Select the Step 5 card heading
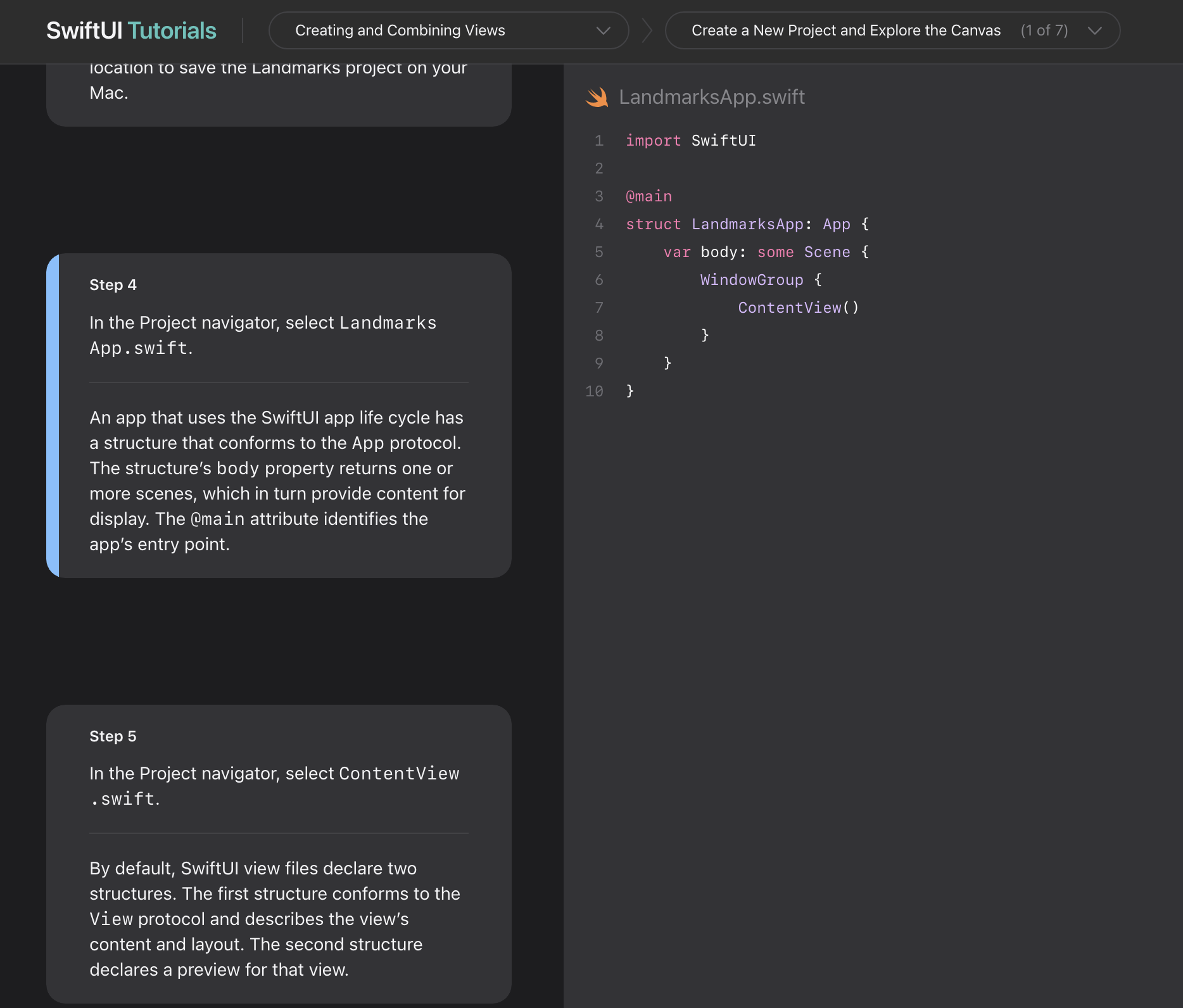 [x=113, y=736]
